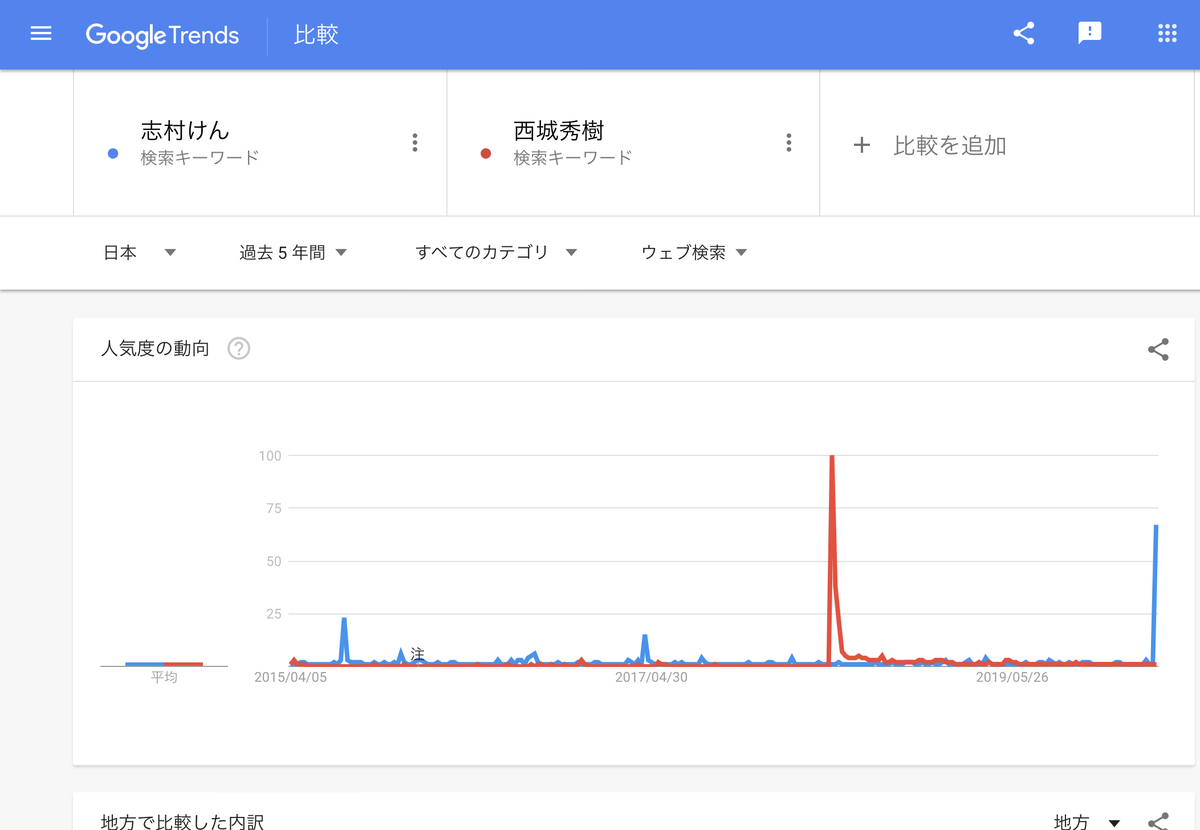The width and height of the screenshot is (1200, 830).
Task: Open options menu for 西城秀樹 term
Action: point(789,143)
